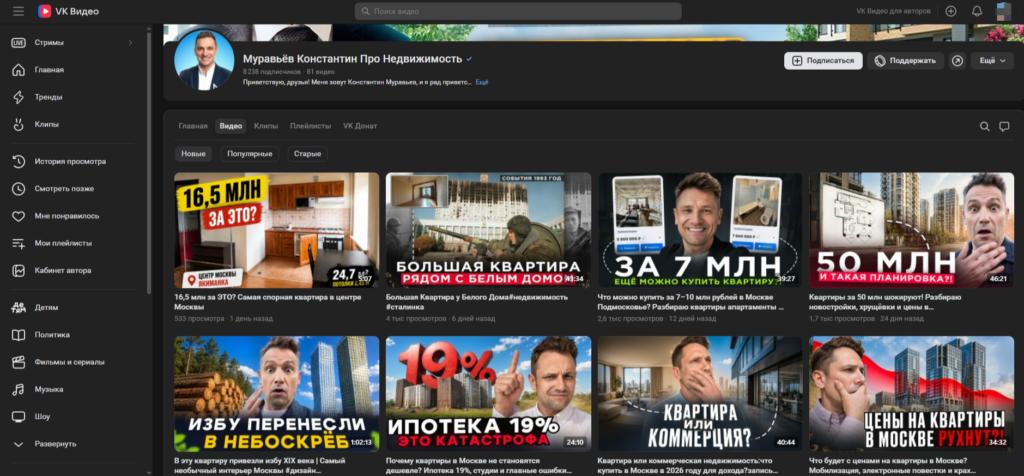This screenshot has height=476, width=1024.
Task: Click the Поиск видео search field
Action: pos(518,11)
